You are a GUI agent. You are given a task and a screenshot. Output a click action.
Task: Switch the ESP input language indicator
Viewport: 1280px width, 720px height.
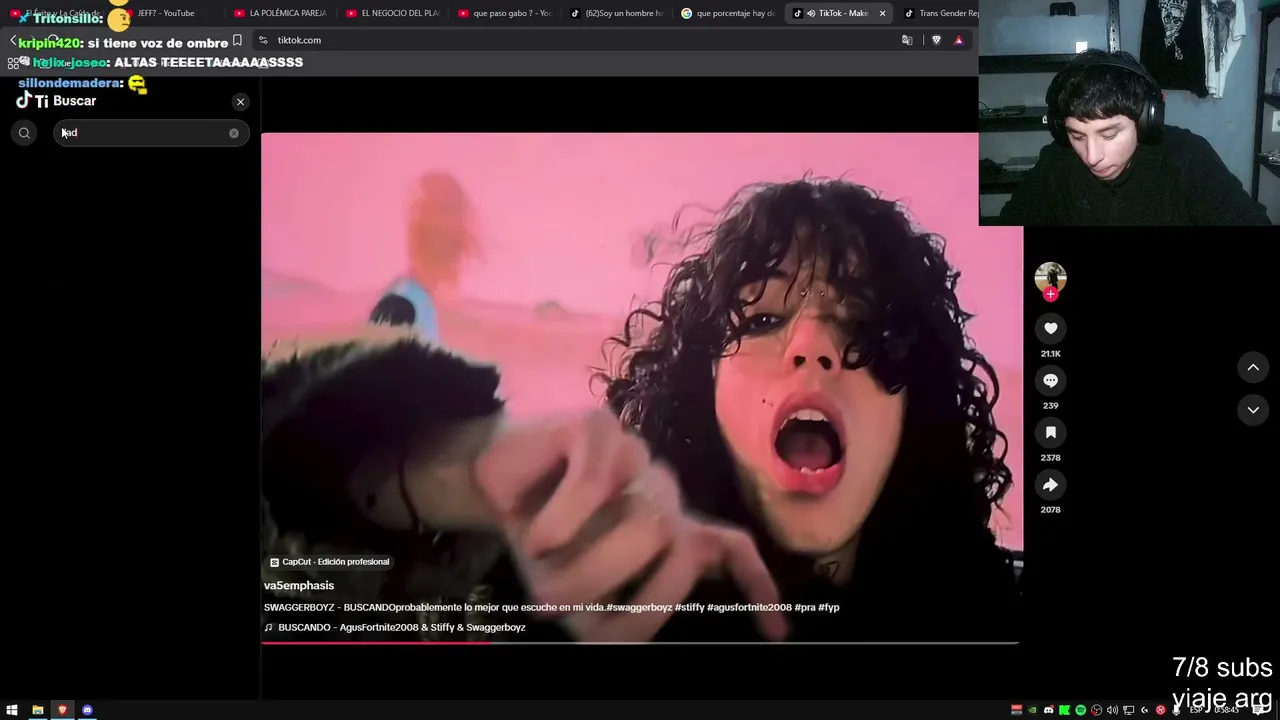coord(1196,710)
